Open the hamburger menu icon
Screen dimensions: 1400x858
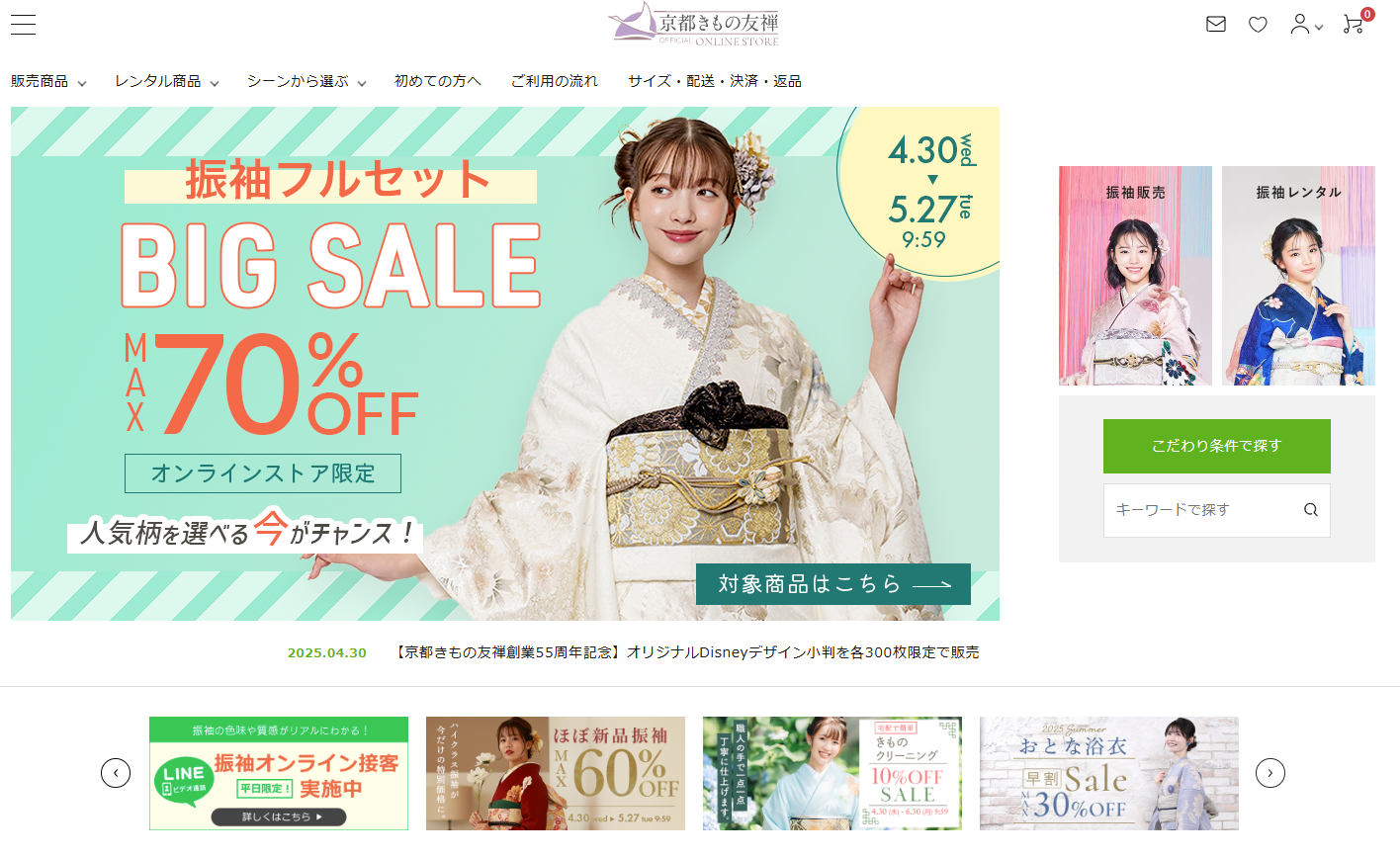pyautogui.click(x=23, y=25)
